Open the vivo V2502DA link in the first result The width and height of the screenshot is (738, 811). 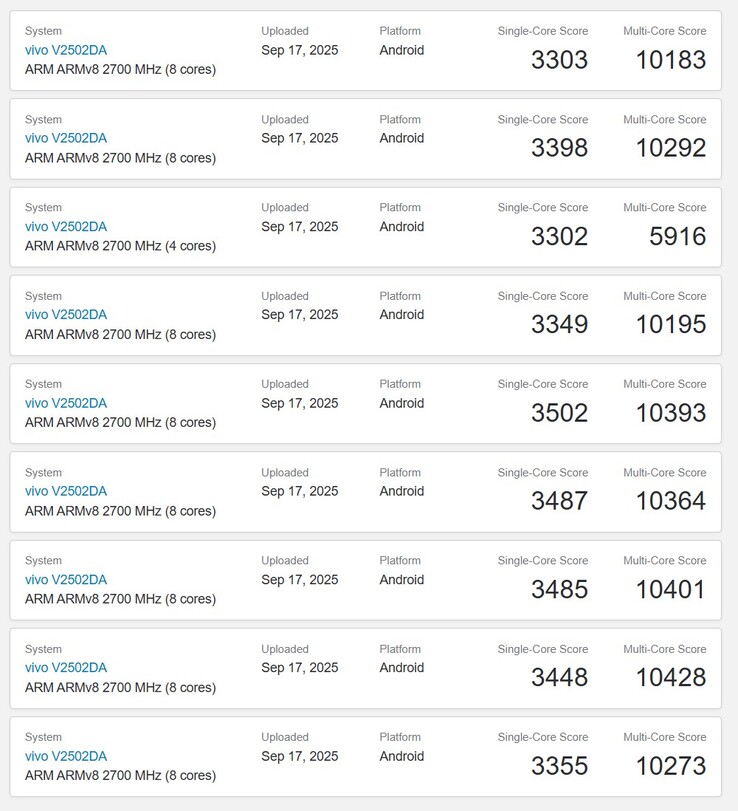point(65,50)
